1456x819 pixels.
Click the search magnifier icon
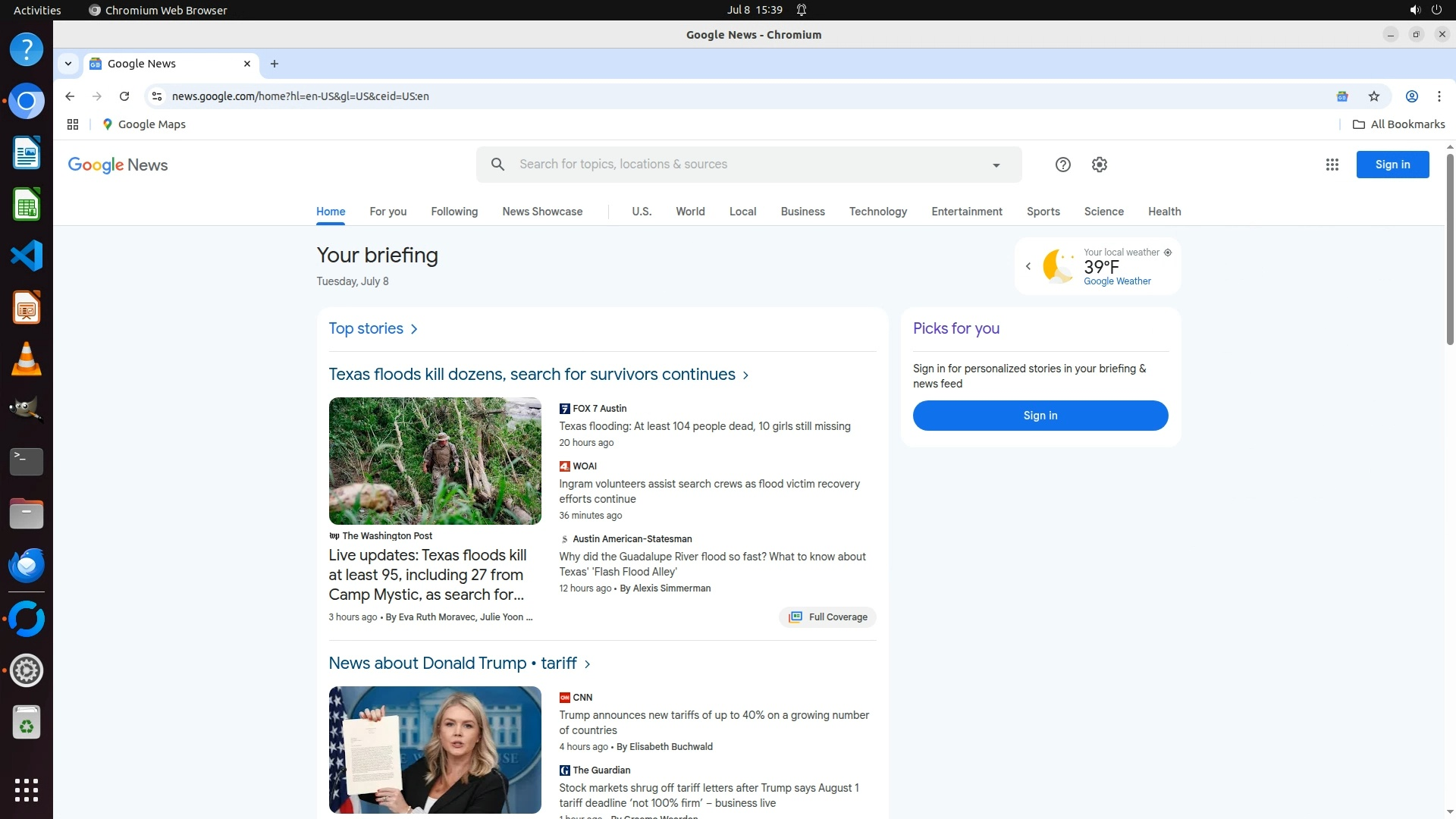497,165
